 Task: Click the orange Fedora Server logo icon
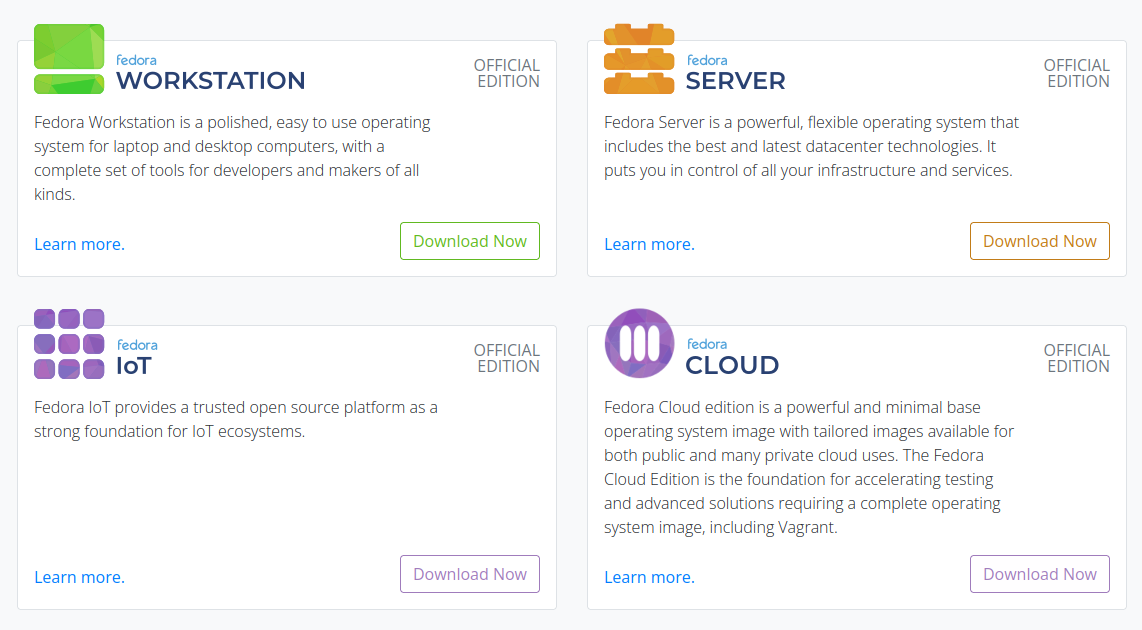coord(639,59)
